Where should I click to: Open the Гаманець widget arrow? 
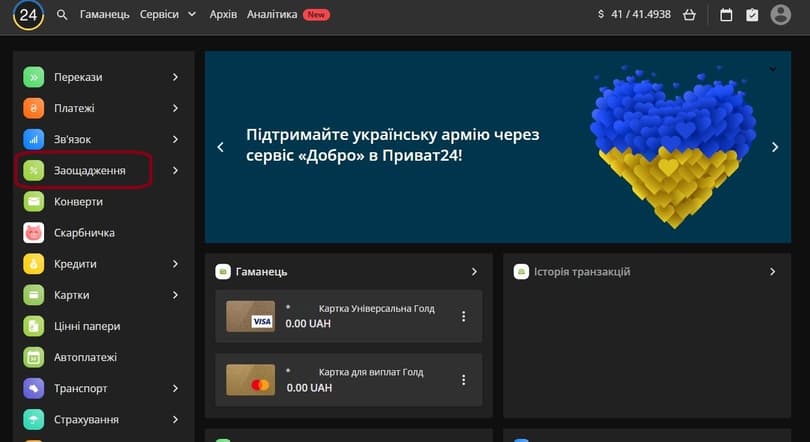(474, 272)
